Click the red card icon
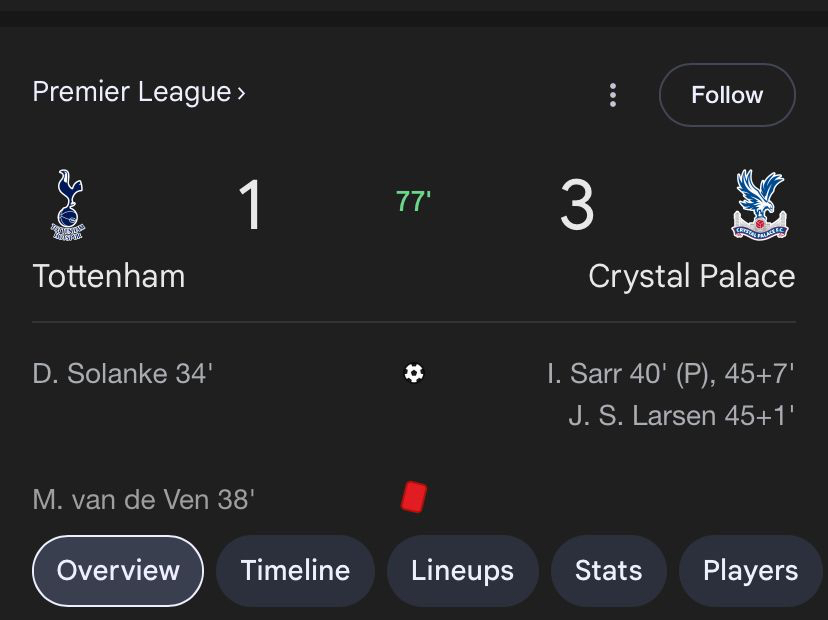This screenshot has height=620, width=828. pos(413,497)
